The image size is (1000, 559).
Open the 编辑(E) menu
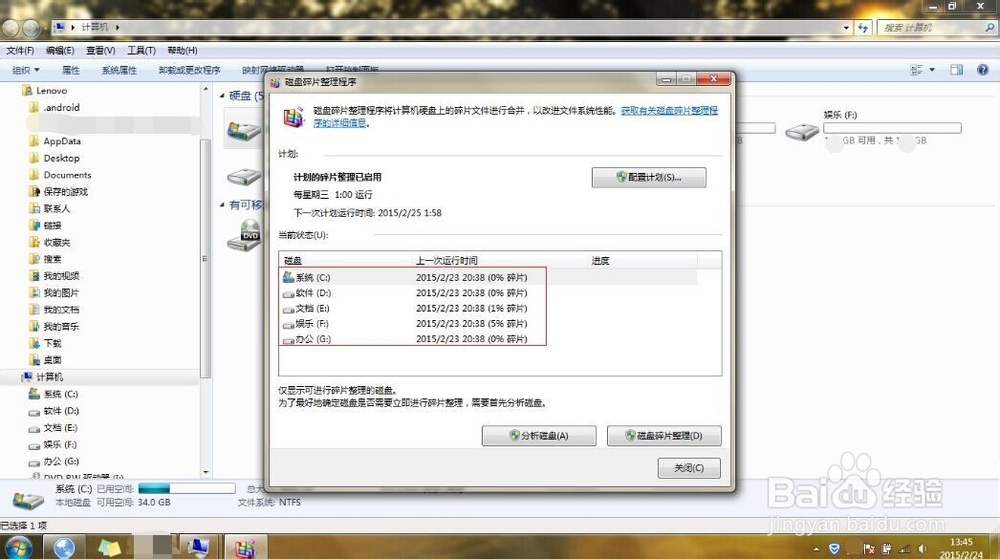click(60, 50)
